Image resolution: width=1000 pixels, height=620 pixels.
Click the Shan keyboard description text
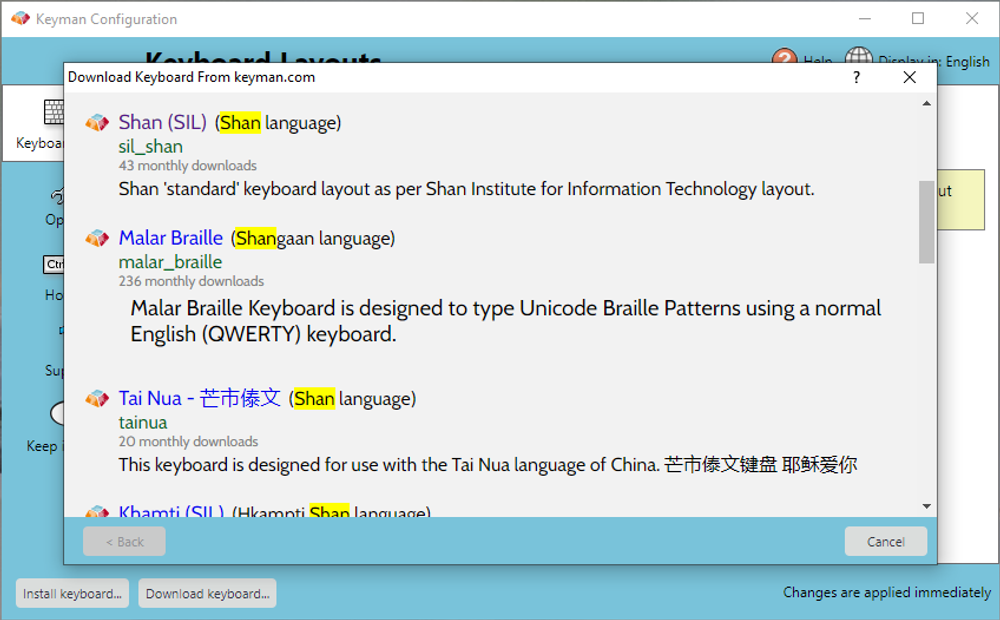(x=466, y=189)
